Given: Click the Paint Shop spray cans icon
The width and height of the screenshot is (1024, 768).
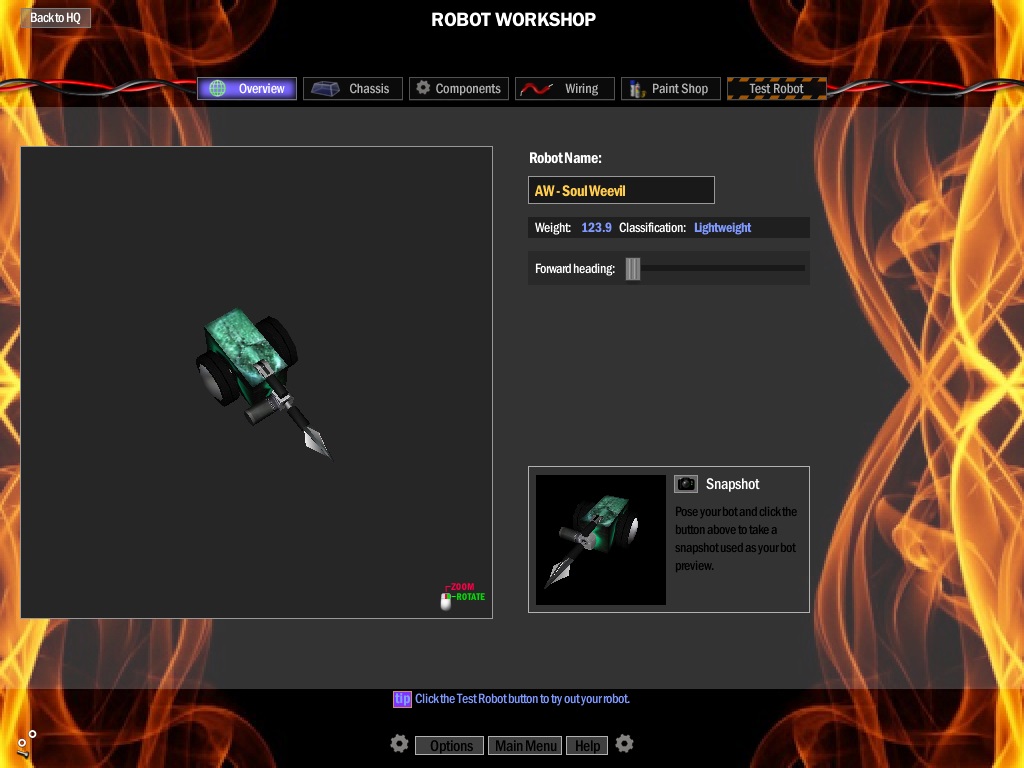Looking at the screenshot, I should pos(636,88).
